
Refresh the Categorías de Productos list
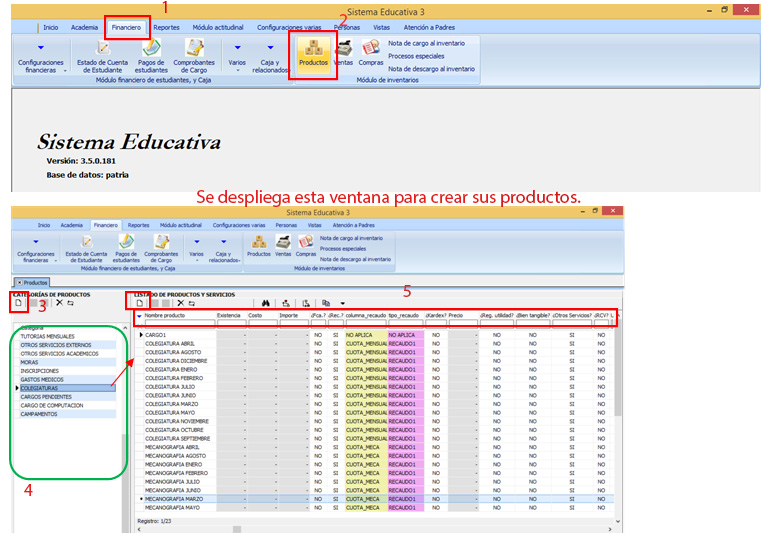click(x=71, y=303)
